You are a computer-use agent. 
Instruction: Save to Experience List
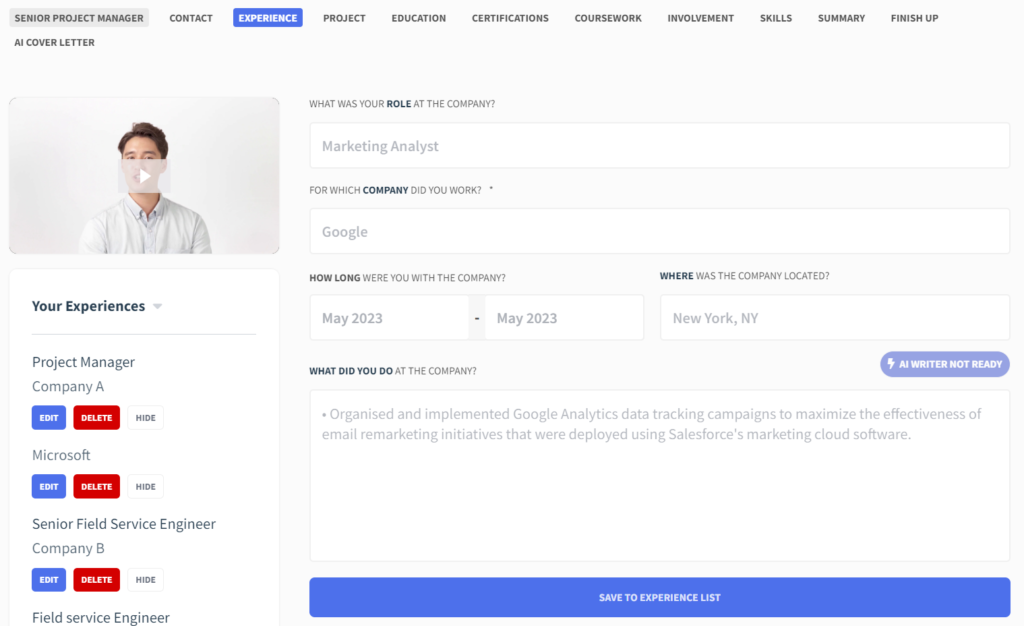coord(660,597)
